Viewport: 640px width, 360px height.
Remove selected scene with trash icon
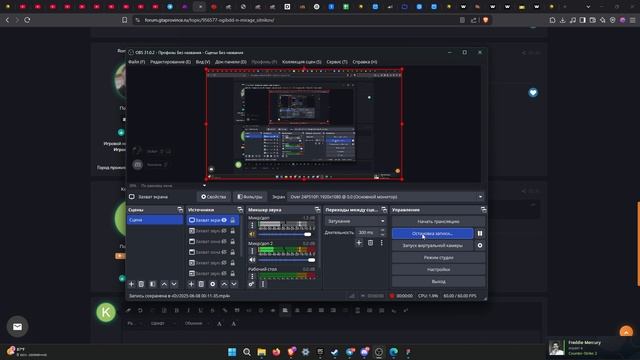tap(141, 284)
